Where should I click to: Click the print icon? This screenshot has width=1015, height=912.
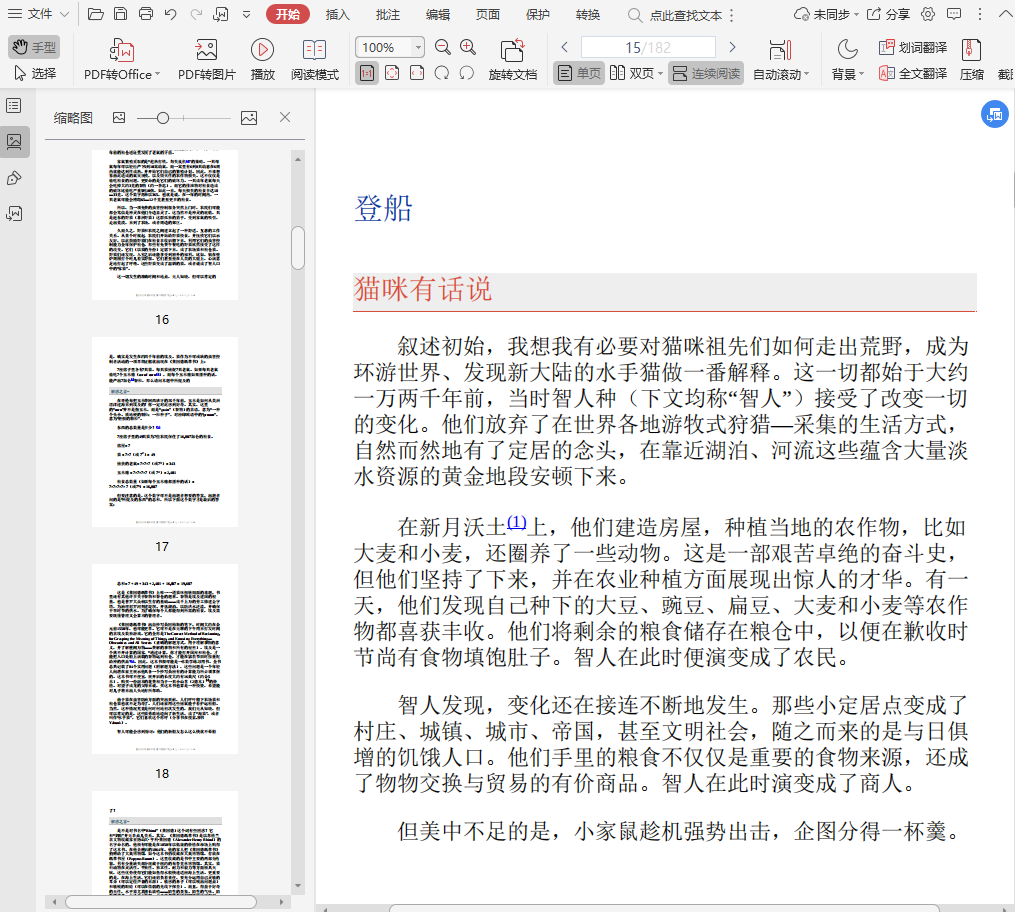(146, 14)
